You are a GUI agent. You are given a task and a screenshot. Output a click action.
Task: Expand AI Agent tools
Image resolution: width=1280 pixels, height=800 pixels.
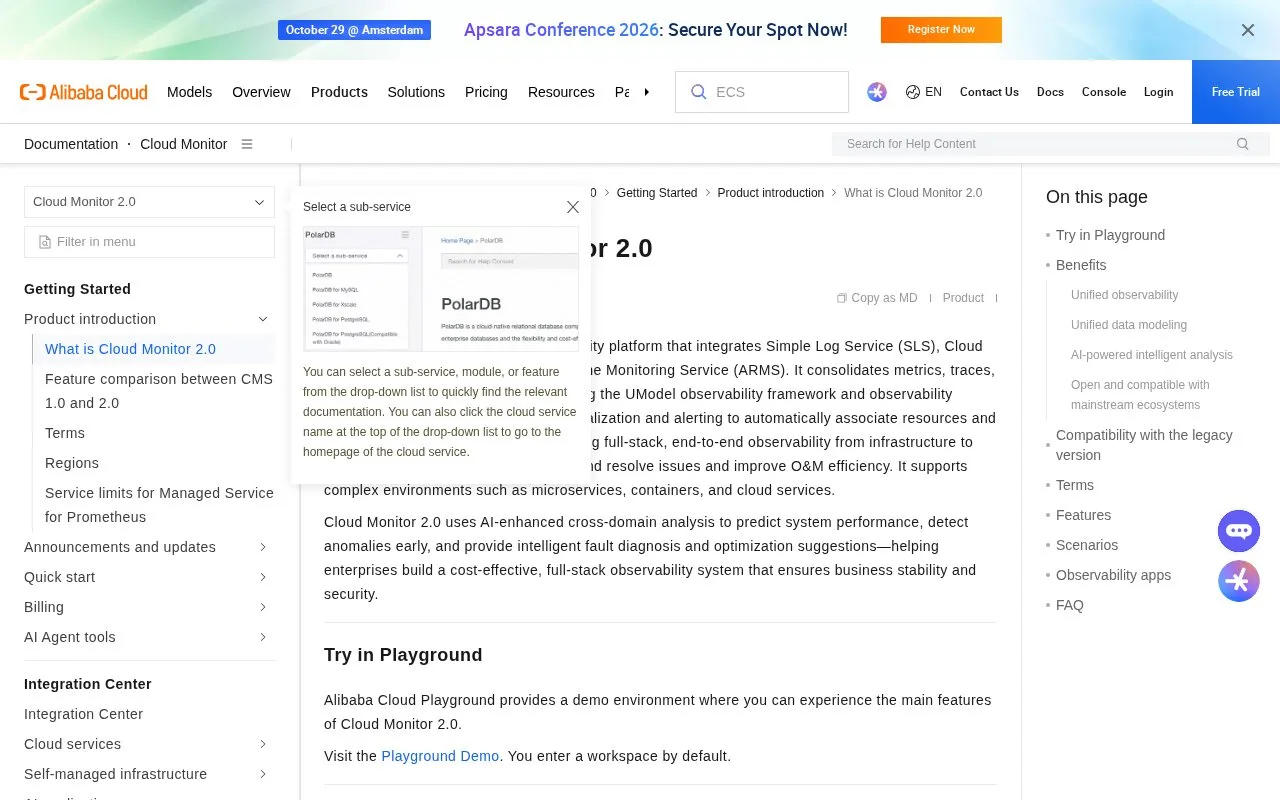[263, 637]
